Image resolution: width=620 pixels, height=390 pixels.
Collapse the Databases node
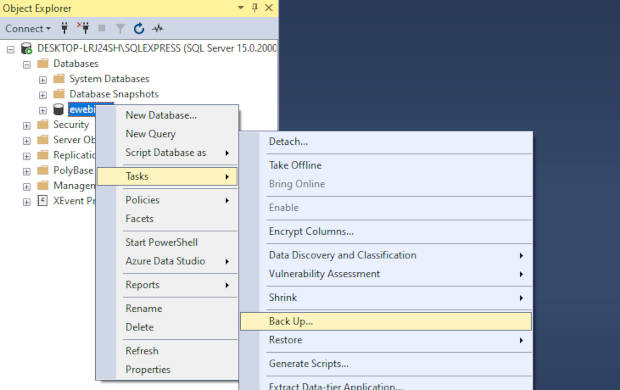[26, 64]
